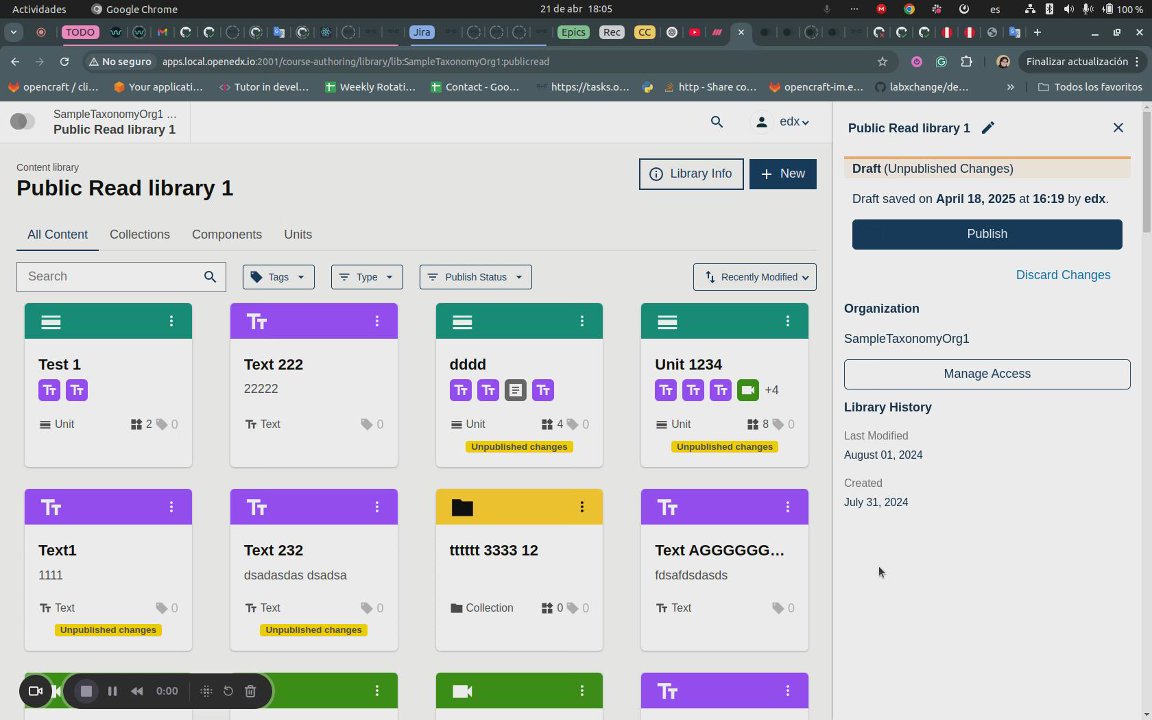Open the system clock 21 de abr 18:05
Image resolution: width=1152 pixels, height=720 pixels.
point(576,9)
